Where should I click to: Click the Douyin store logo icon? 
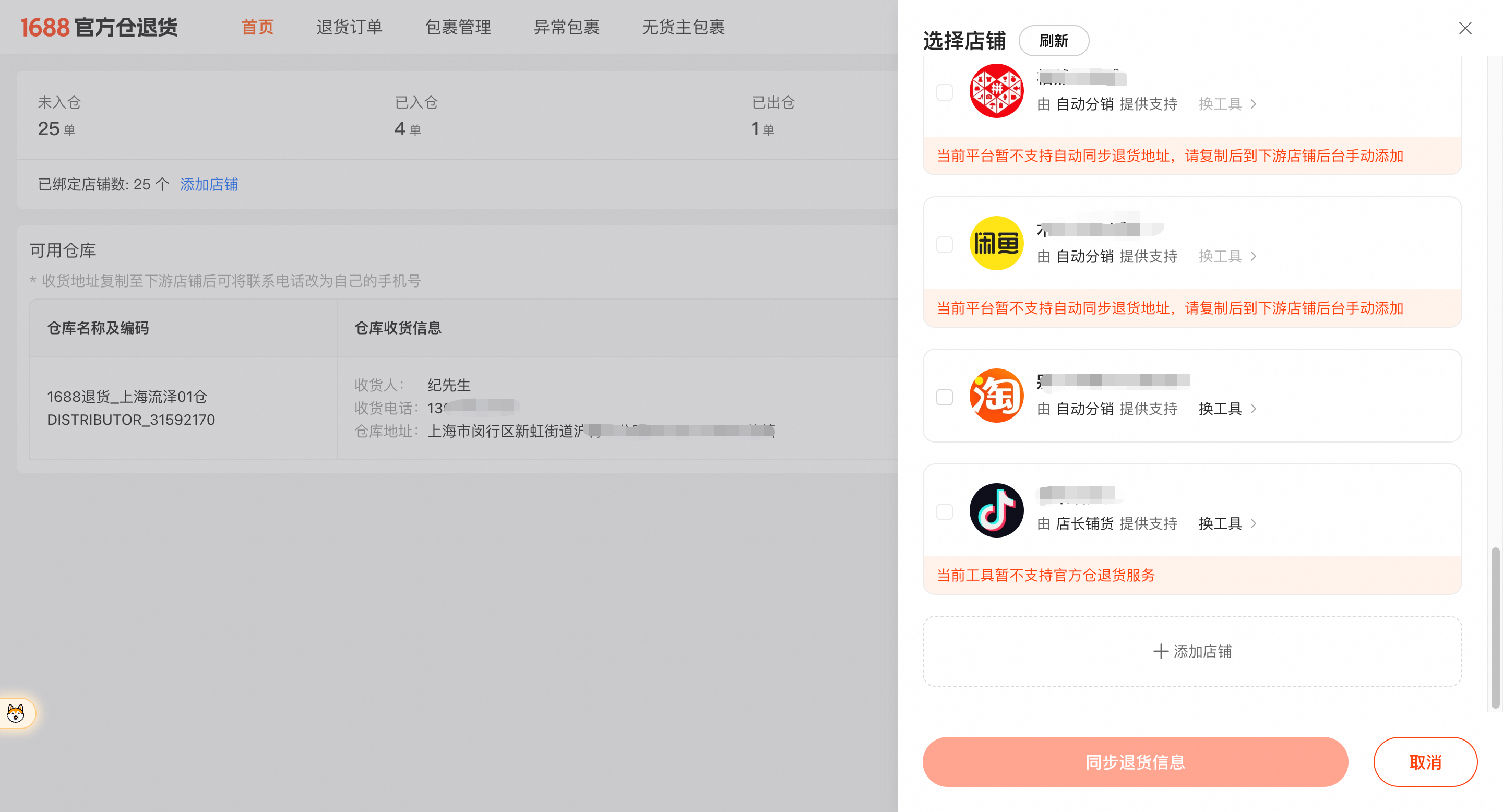tap(996, 510)
